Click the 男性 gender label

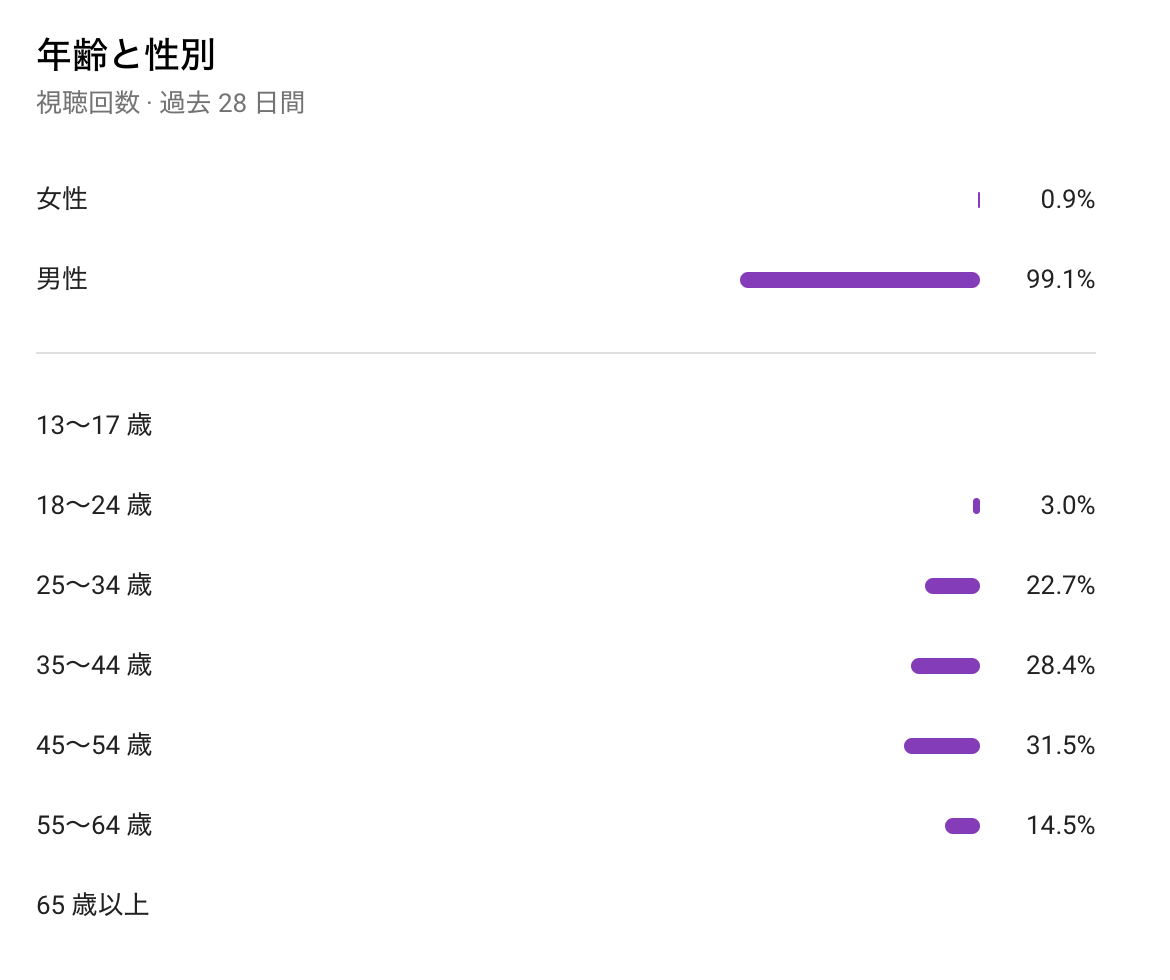click(62, 279)
